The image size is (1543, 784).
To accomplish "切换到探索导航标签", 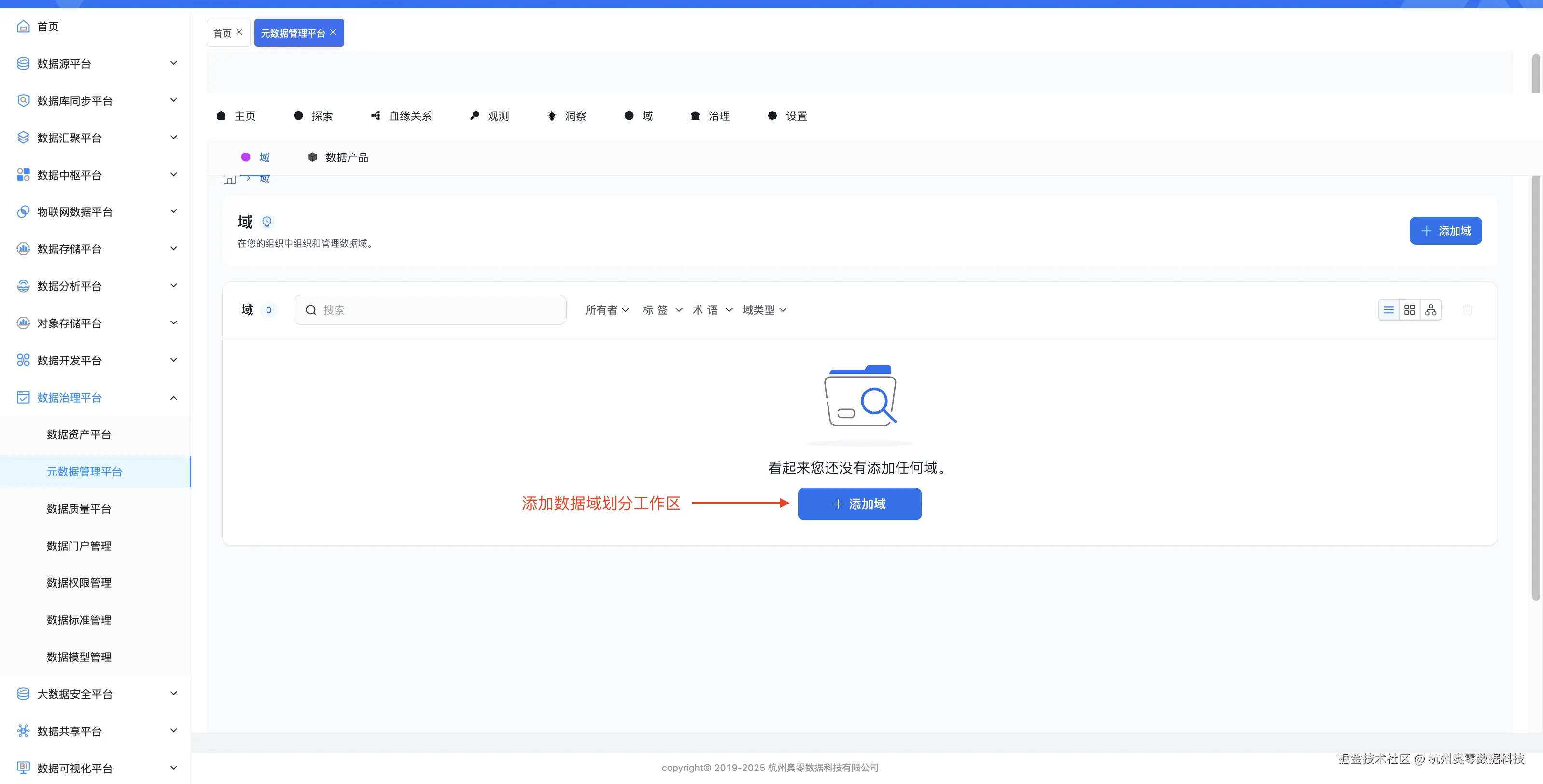I will (x=314, y=115).
